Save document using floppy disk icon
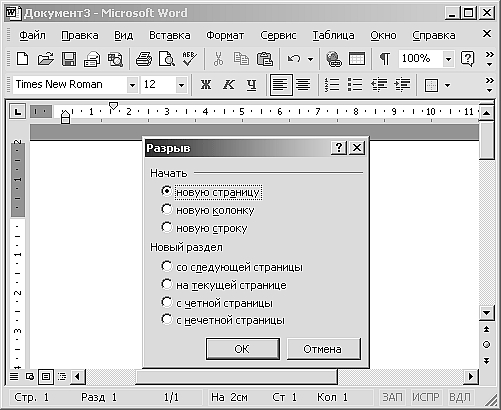This screenshot has width=501, height=410. click(69, 59)
